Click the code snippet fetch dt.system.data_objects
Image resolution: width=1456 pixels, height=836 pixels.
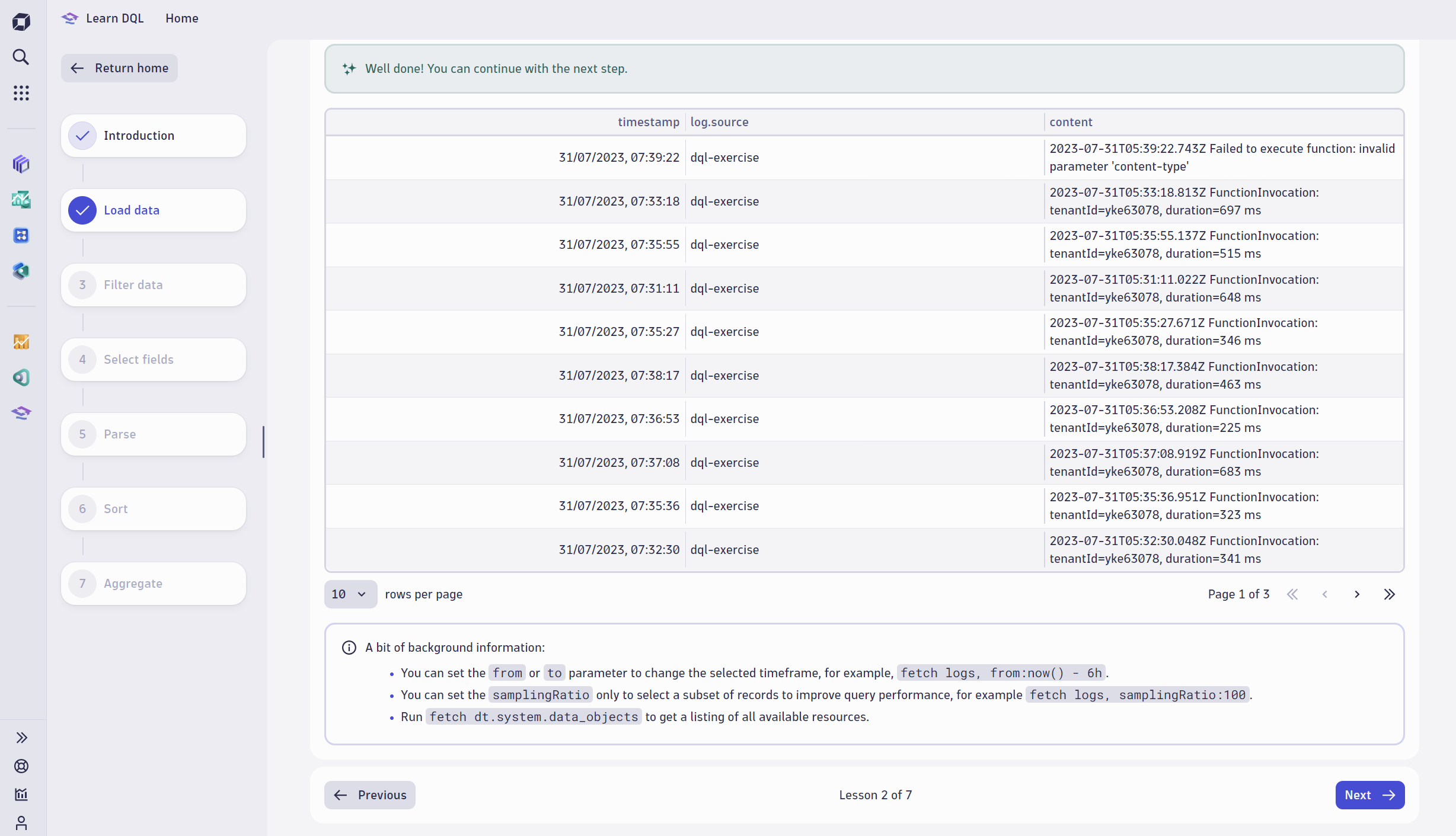[x=534, y=717]
